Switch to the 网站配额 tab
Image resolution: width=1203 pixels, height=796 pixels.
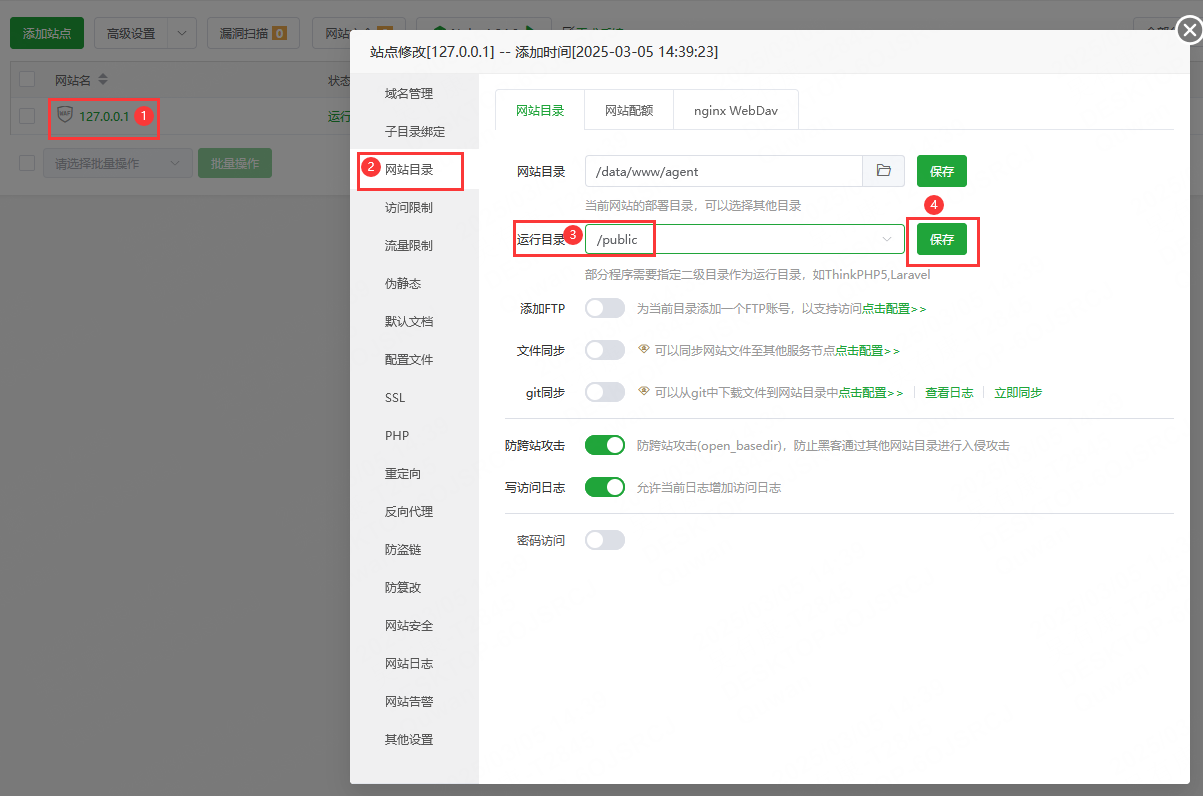(628, 109)
